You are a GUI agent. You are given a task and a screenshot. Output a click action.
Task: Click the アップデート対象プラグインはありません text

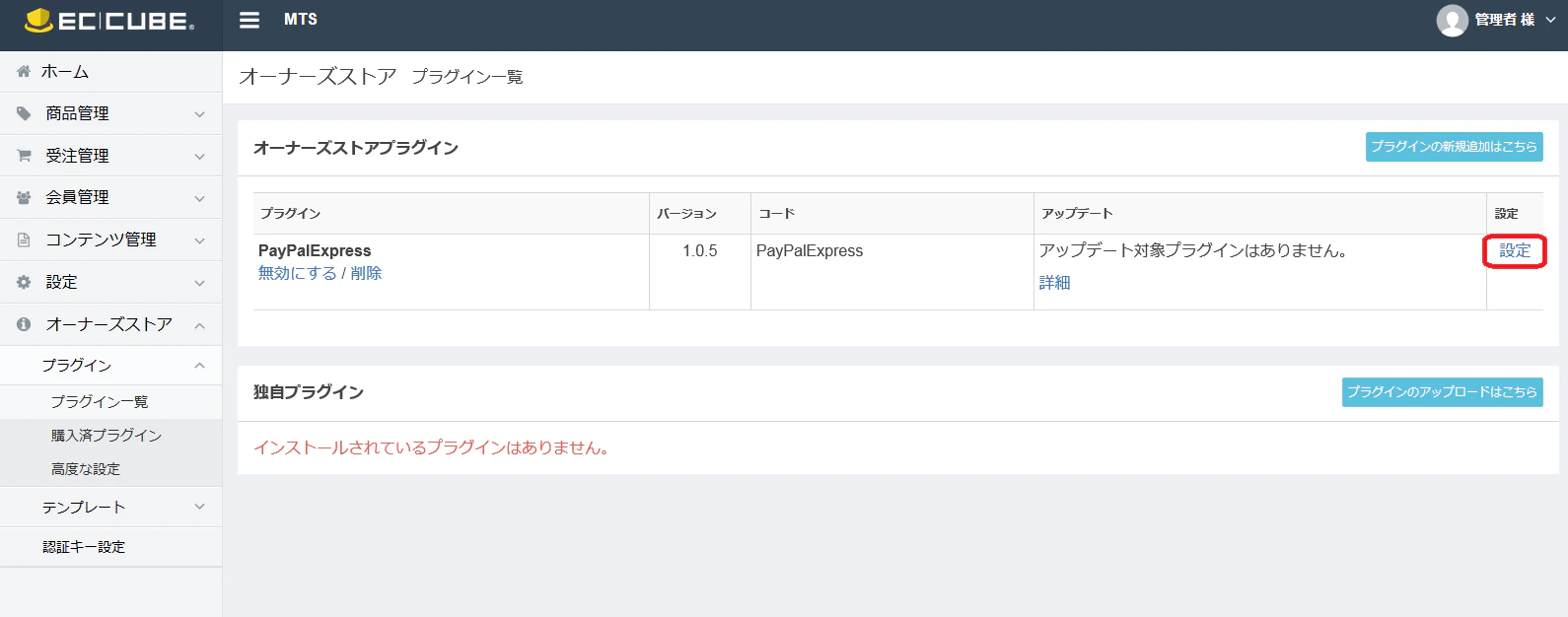pos(1193,250)
